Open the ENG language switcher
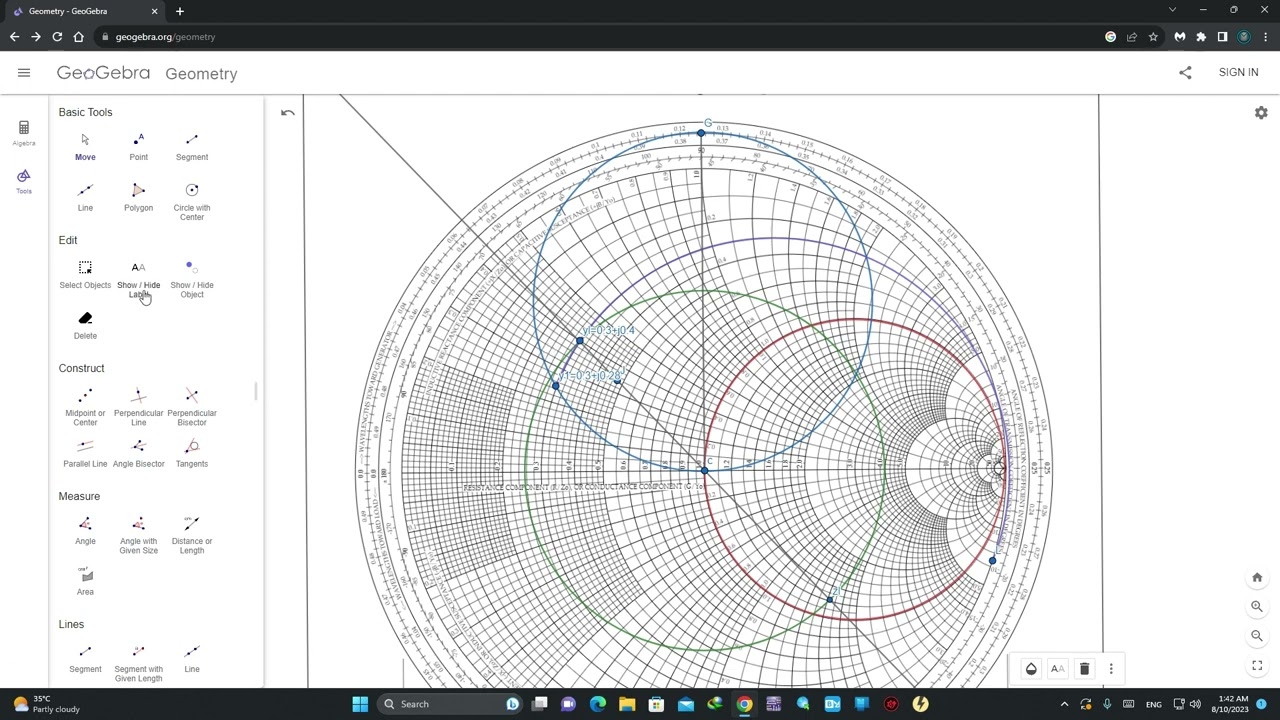 1153,704
